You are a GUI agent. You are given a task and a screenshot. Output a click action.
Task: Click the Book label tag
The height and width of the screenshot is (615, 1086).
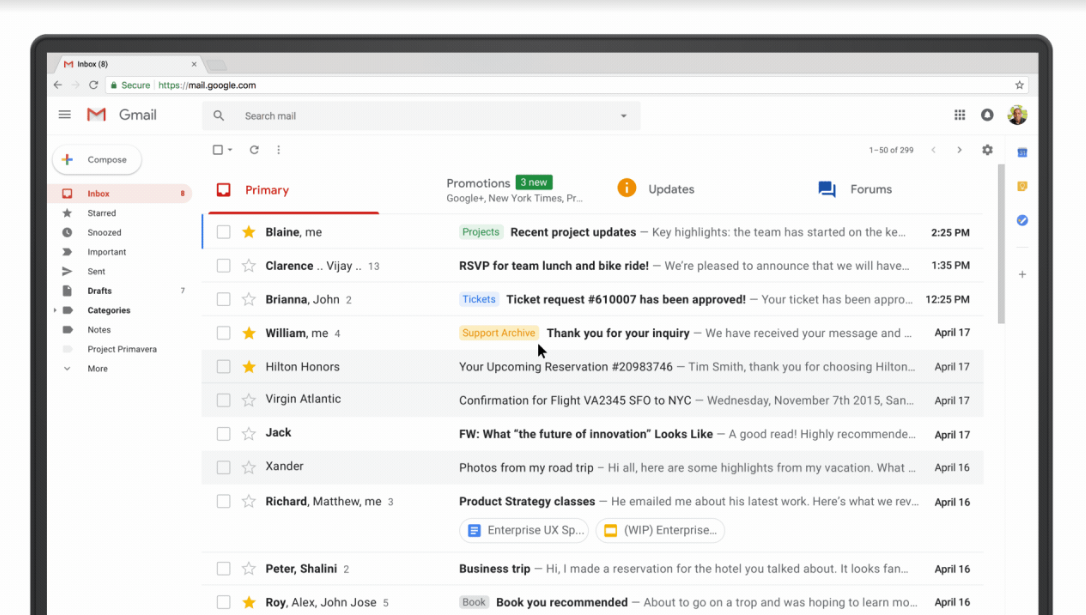tap(474, 603)
